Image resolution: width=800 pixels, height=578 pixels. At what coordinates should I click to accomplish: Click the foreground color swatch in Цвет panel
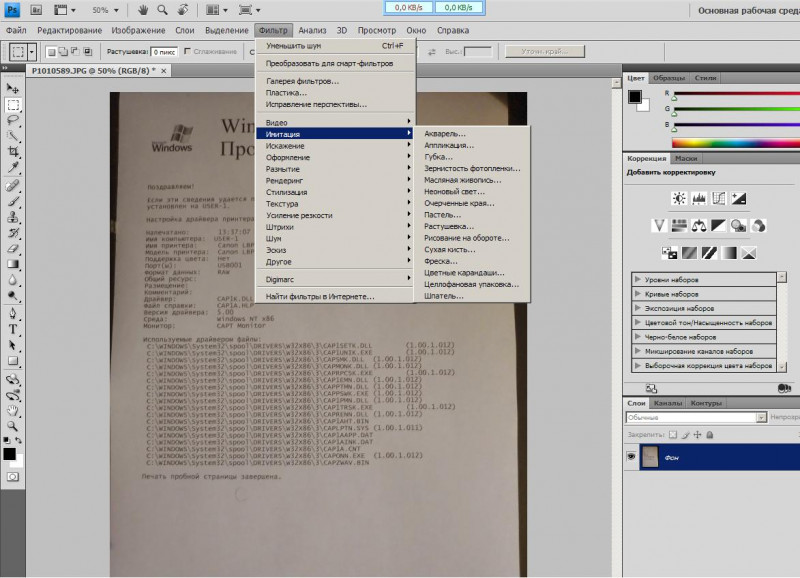[635, 96]
